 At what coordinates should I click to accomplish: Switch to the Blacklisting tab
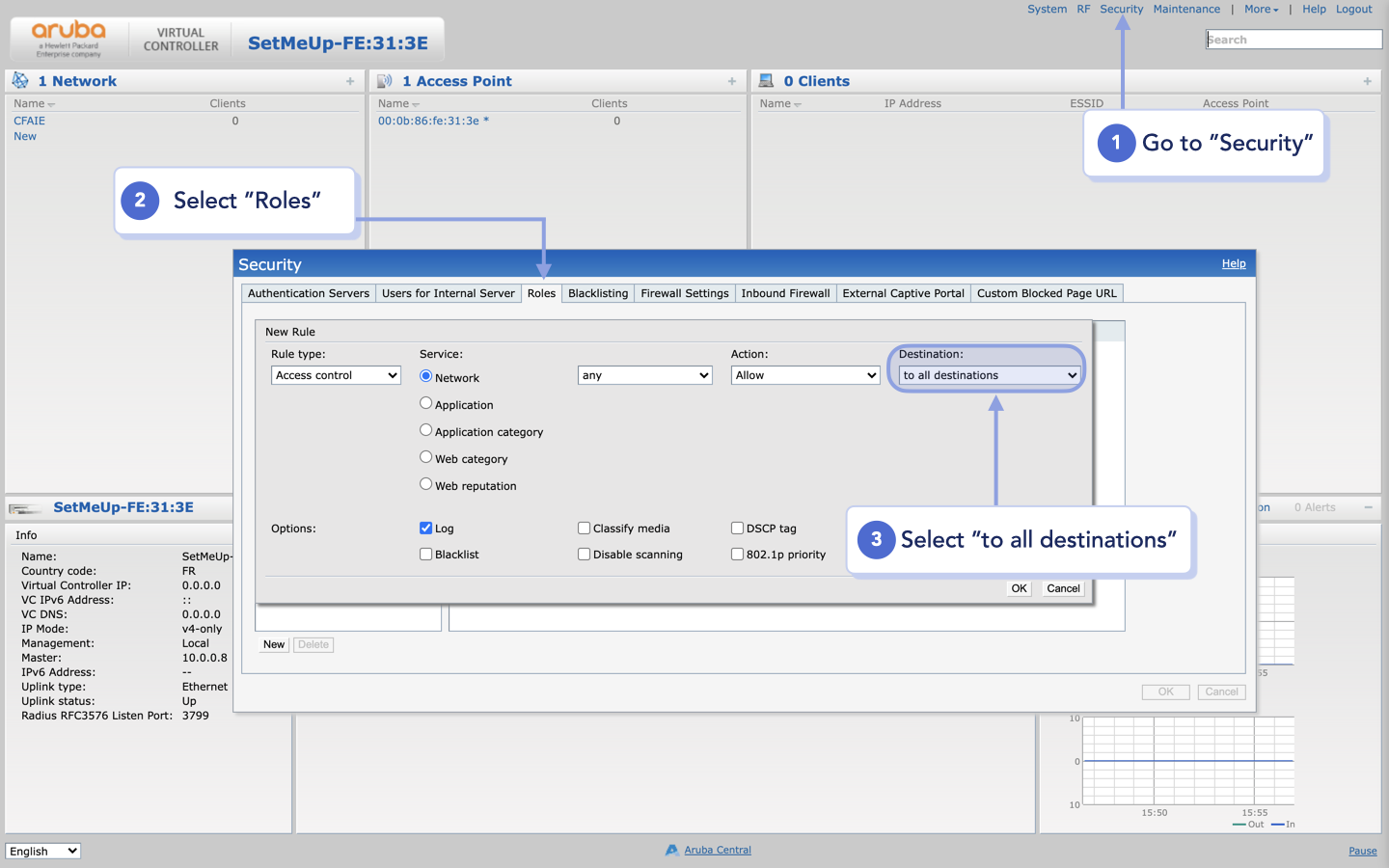598,293
